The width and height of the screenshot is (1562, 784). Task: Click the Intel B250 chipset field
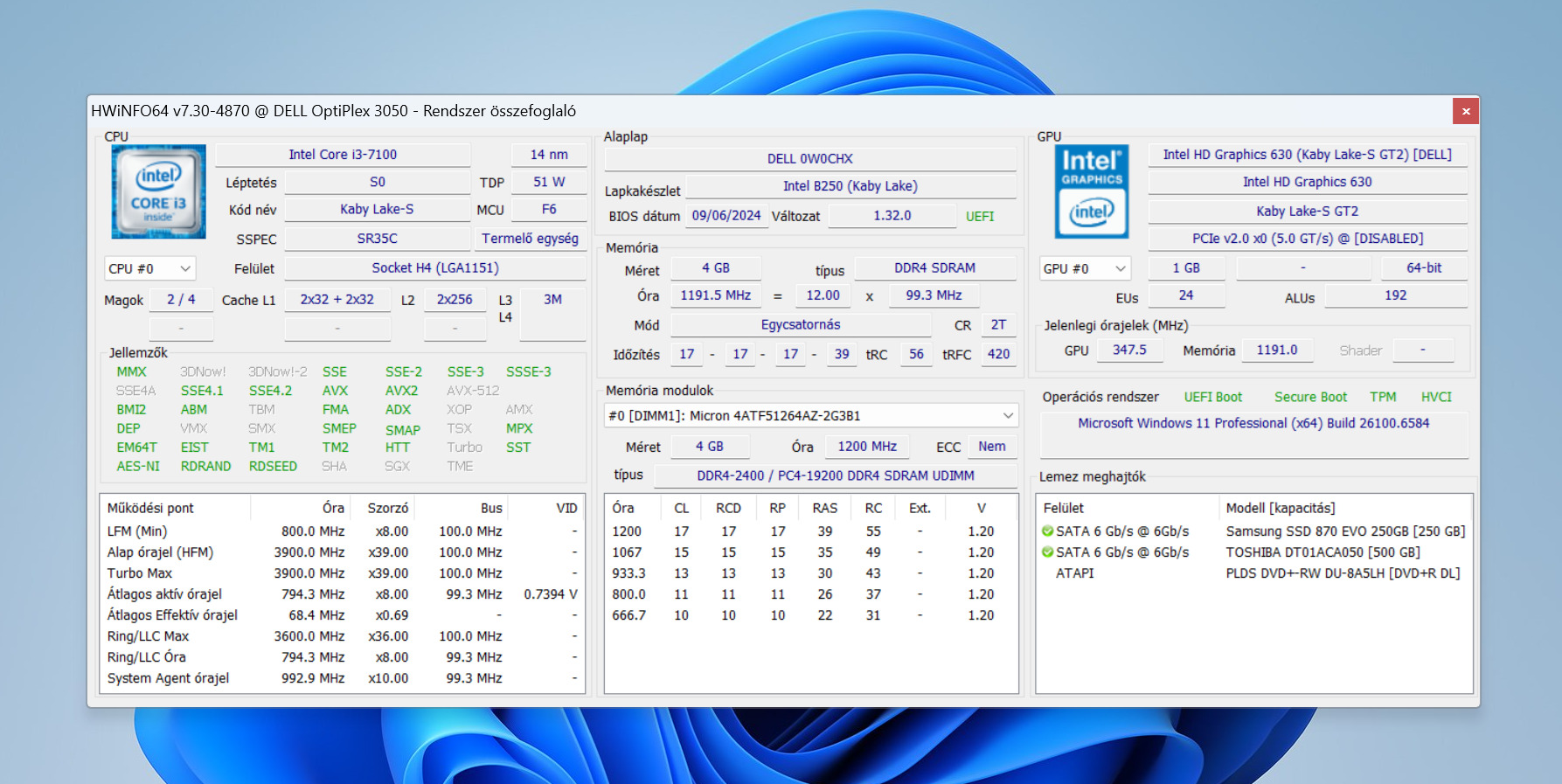click(850, 186)
